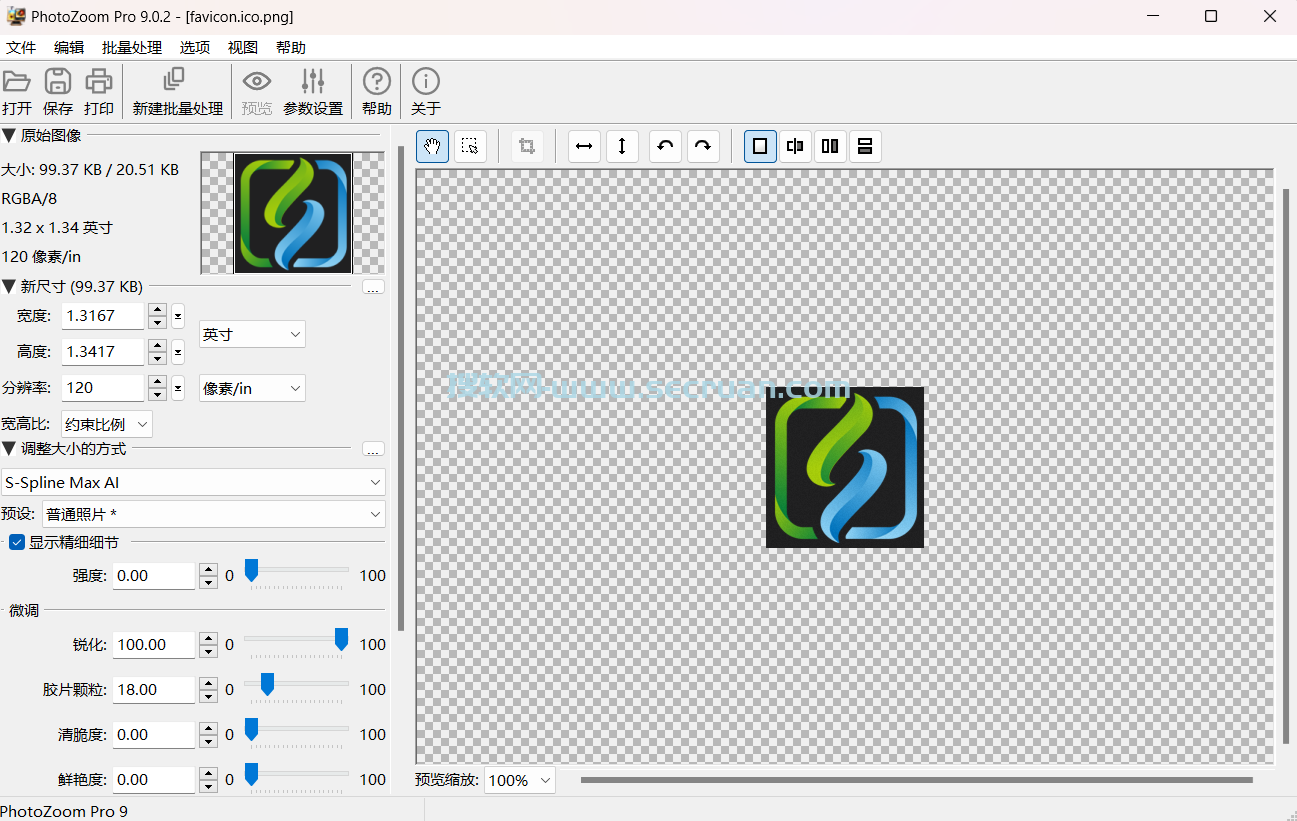The width and height of the screenshot is (1297, 821).
Task: Click the 锐化 slider handle
Action: [341, 640]
